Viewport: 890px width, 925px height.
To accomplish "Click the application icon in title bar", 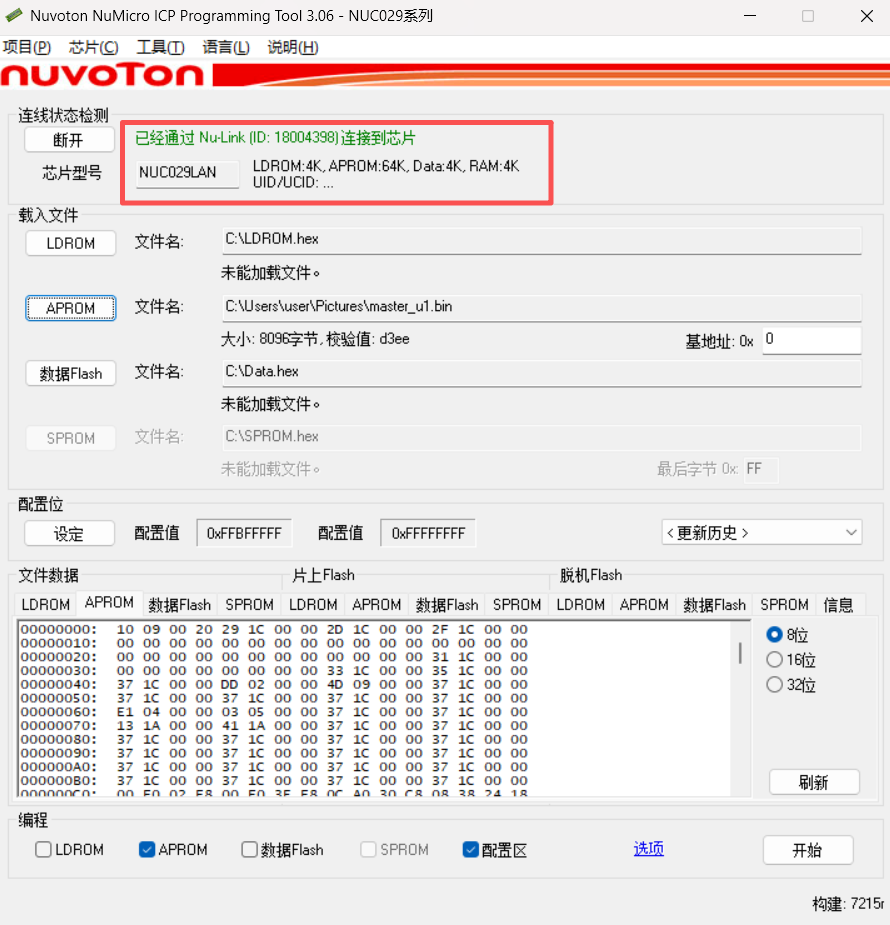I will pyautogui.click(x=14, y=16).
